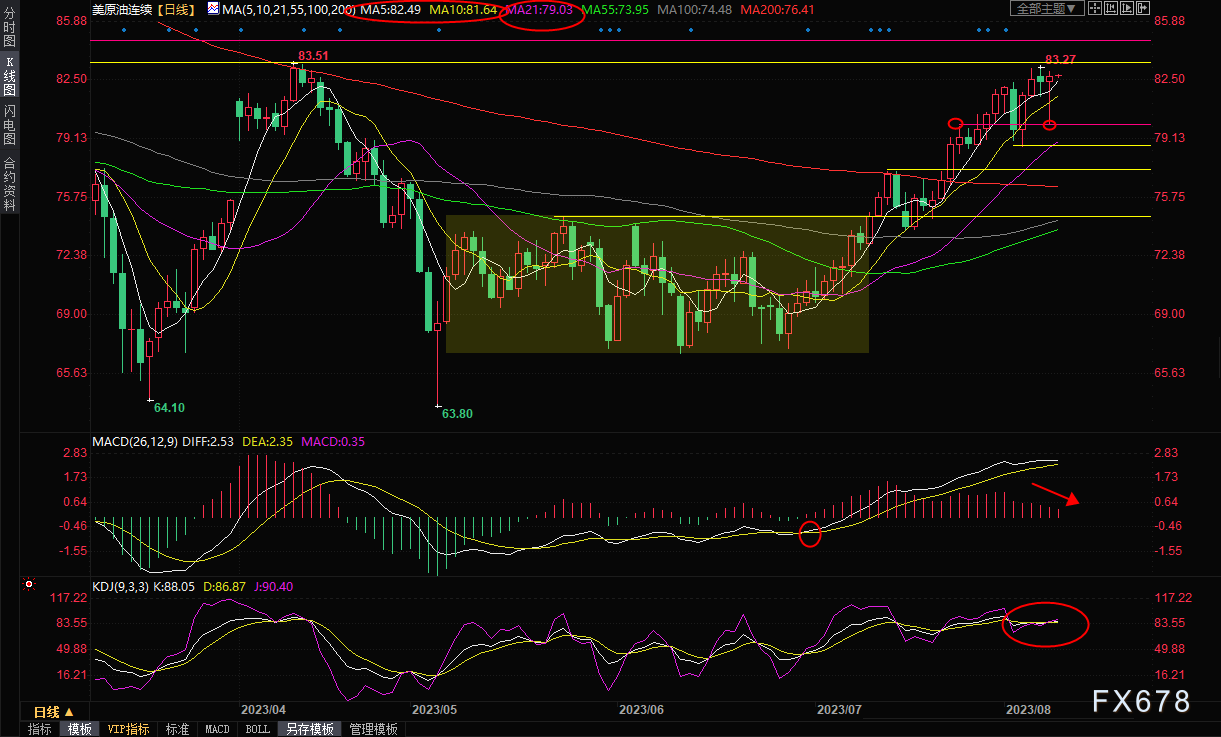Screen dimensions: 1221x737
Task: Click the crosshair cursor icon at top right
Action: click(x=1095, y=8)
